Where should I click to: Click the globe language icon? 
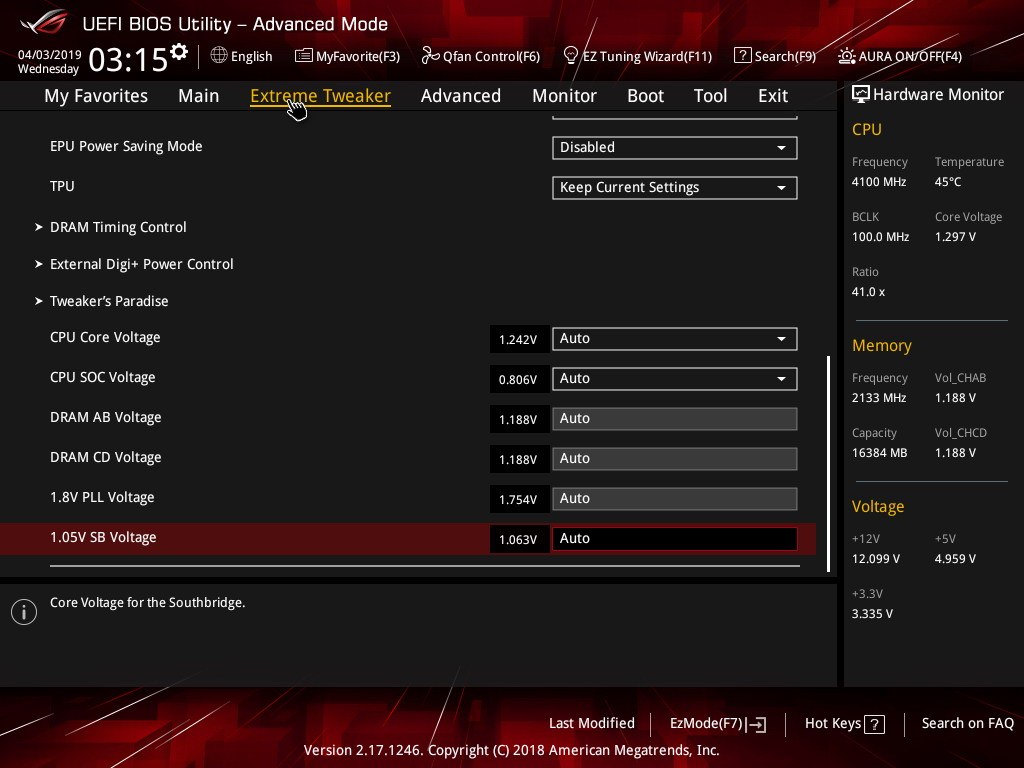219,56
